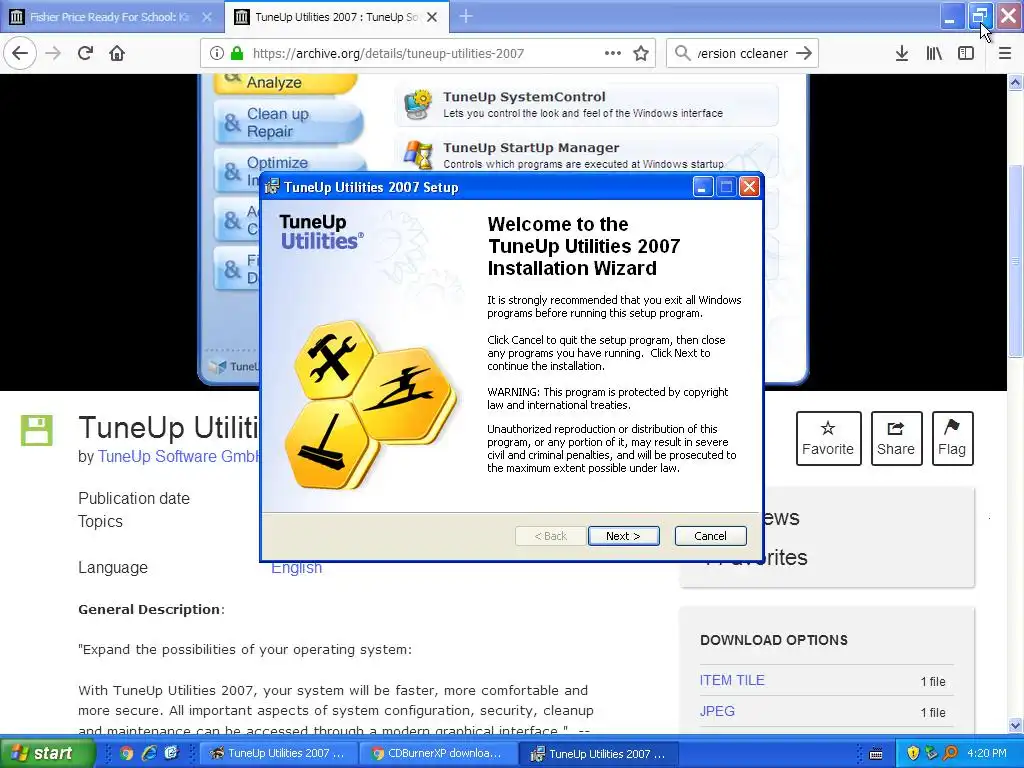The image size is (1024, 768).
Task: Open site information icon in address bar
Action: pyautogui.click(x=217, y=53)
